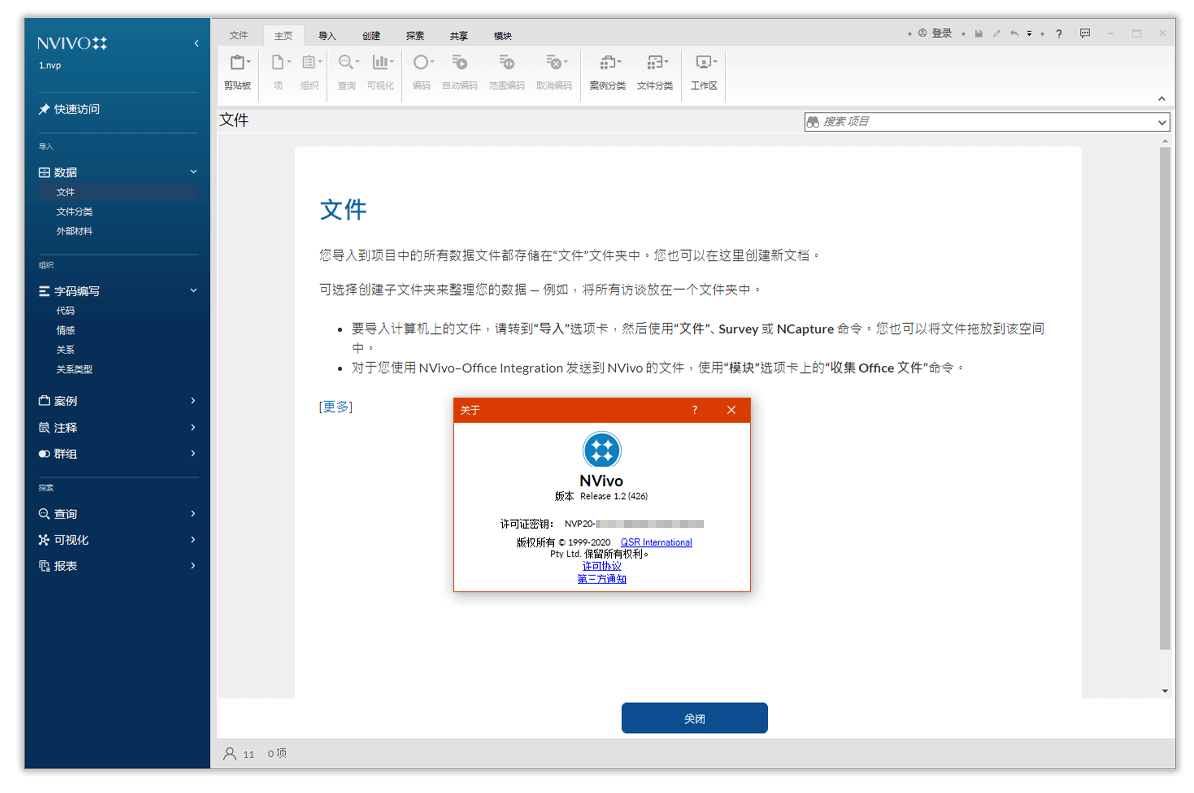Switch to the 探索 ribbon tab

[415, 35]
